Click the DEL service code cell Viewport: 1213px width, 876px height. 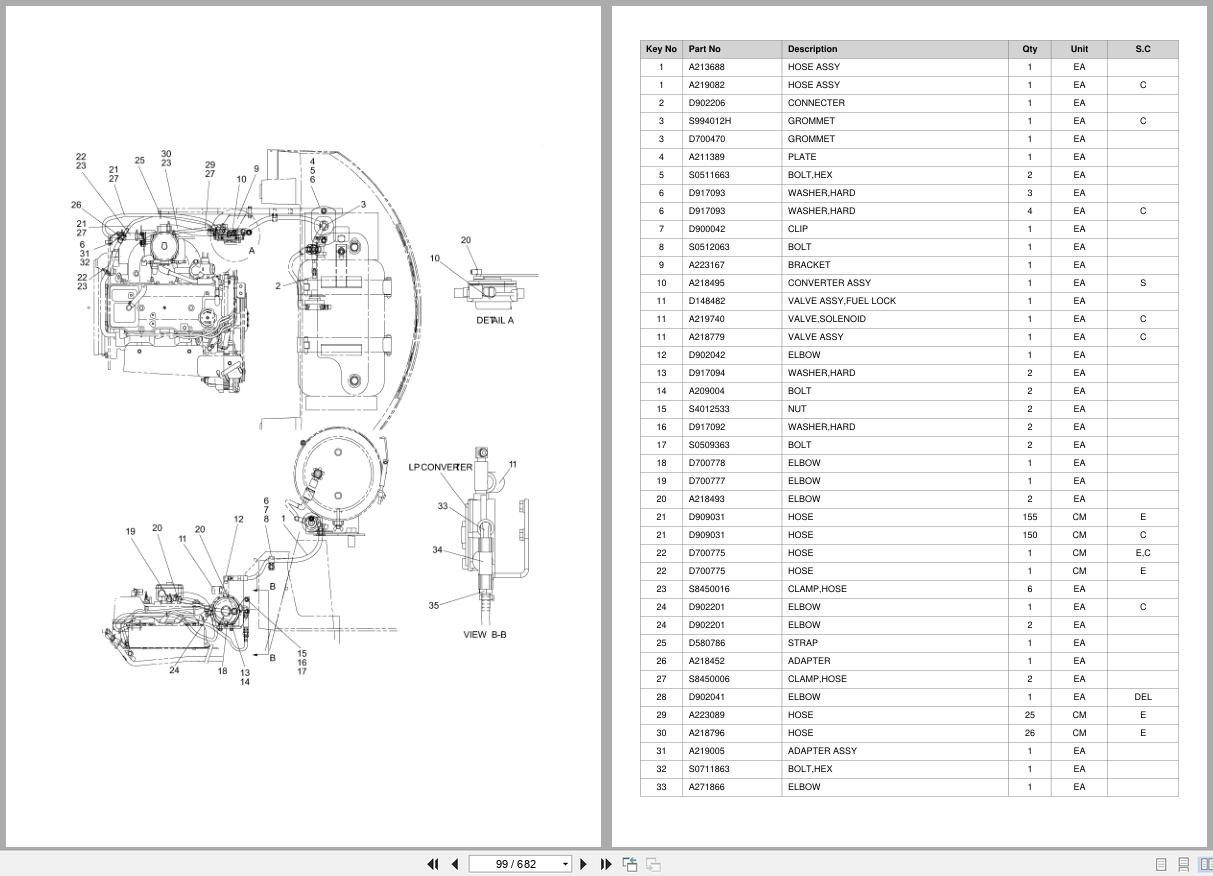(1143, 697)
